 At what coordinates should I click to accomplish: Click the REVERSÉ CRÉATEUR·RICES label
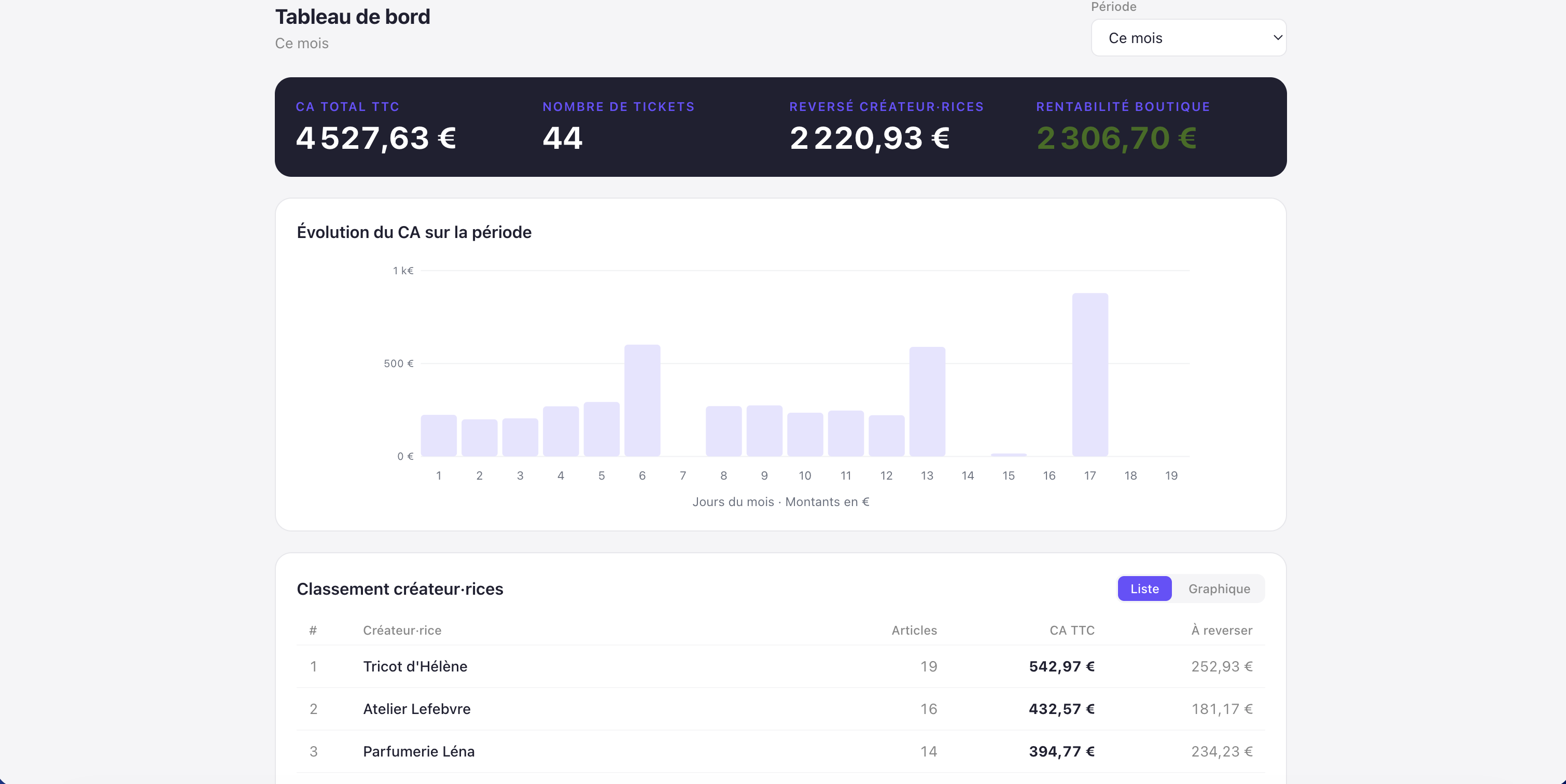(886, 106)
